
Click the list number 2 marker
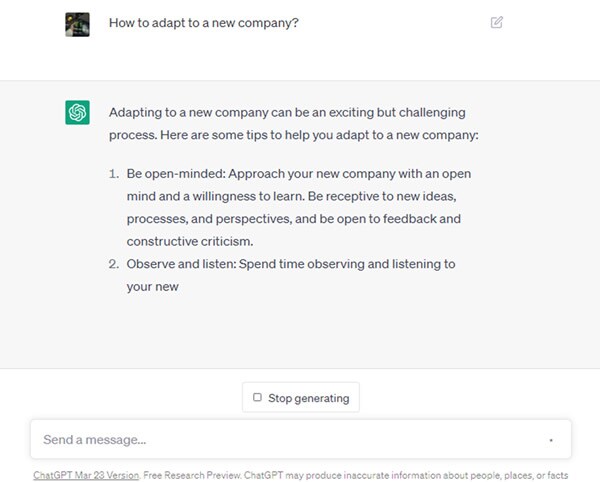click(x=114, y=264)
